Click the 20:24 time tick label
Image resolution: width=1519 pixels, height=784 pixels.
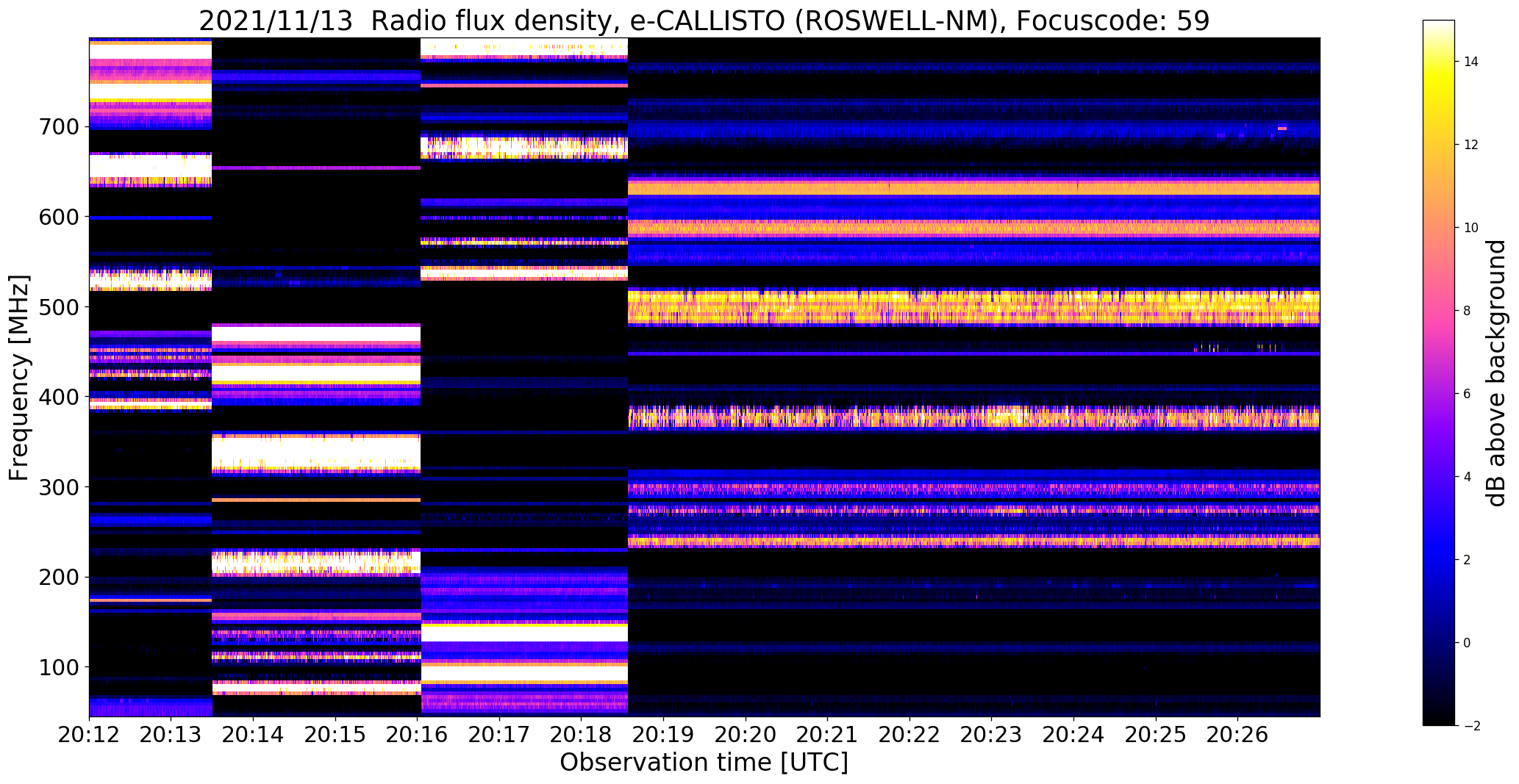click(x=1073, y=733)
